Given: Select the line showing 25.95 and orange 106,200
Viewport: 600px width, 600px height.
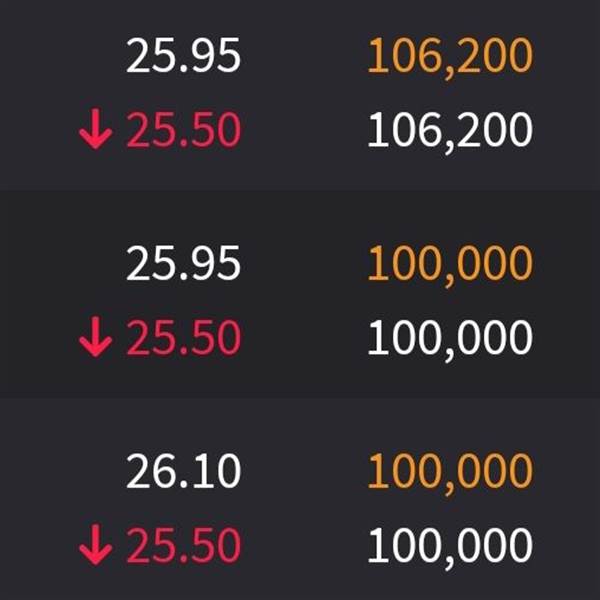Looking at the screenshot, I should tap(300, 56).
